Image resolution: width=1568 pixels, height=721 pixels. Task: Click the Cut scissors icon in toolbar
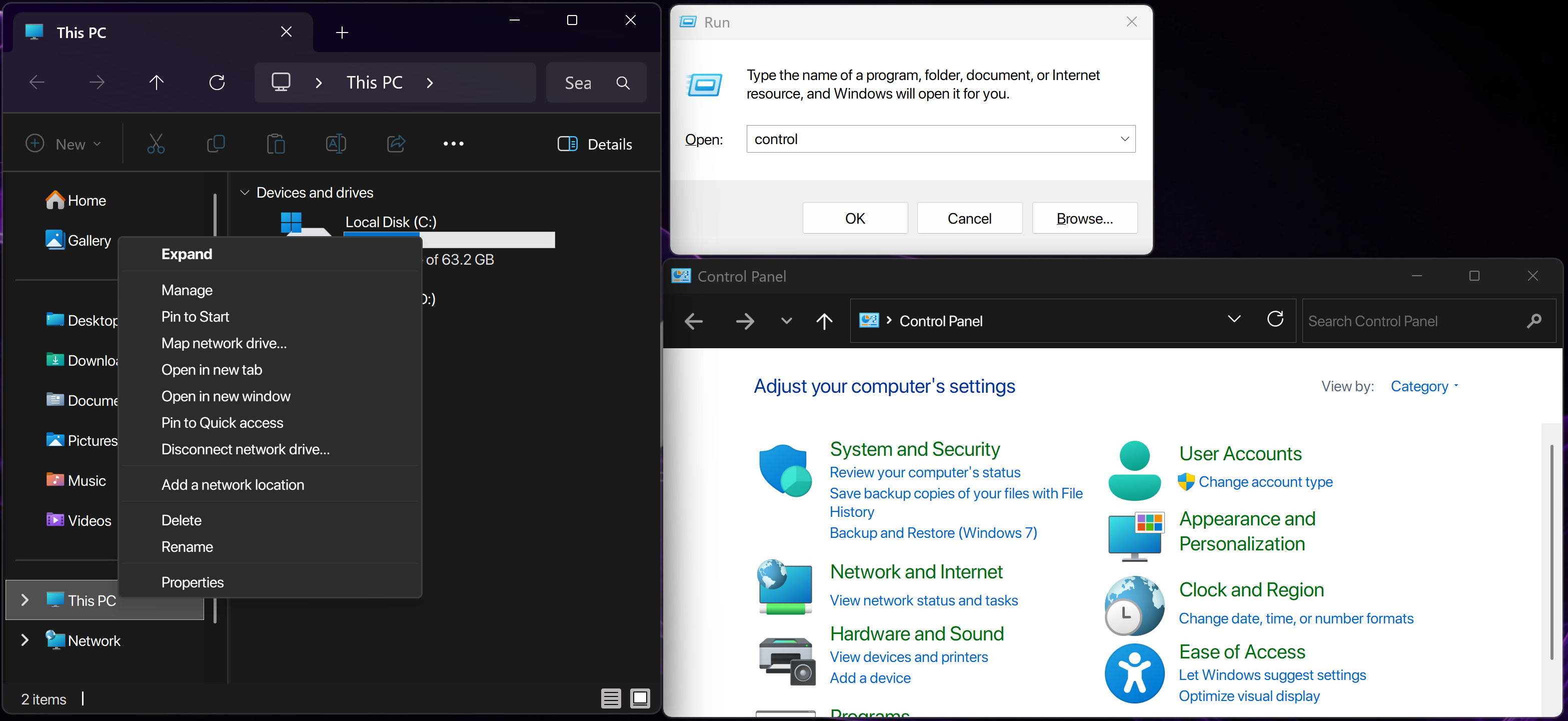tap(156, 144)
